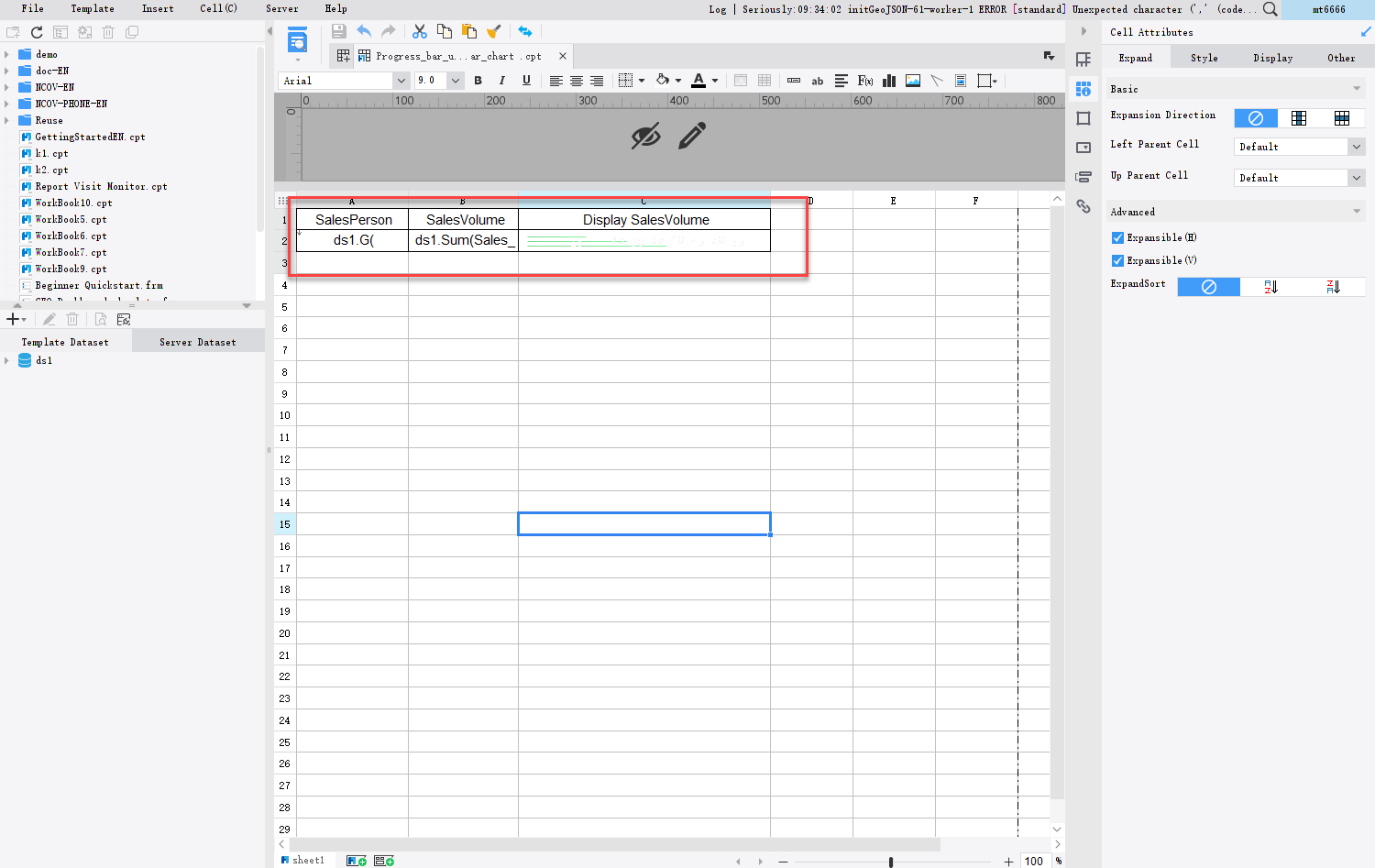
Task: Open the Insert Formula F(x) tool
Action: click(x=864, y=81)
